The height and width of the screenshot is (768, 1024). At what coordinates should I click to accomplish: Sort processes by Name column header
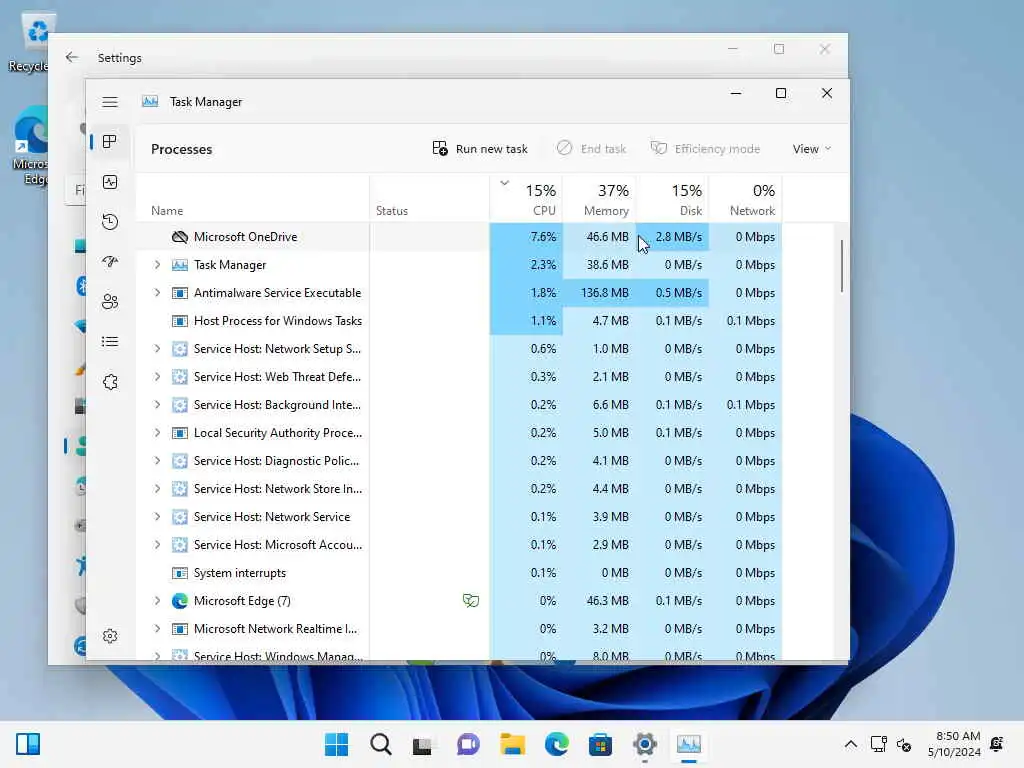click(252, 199)
